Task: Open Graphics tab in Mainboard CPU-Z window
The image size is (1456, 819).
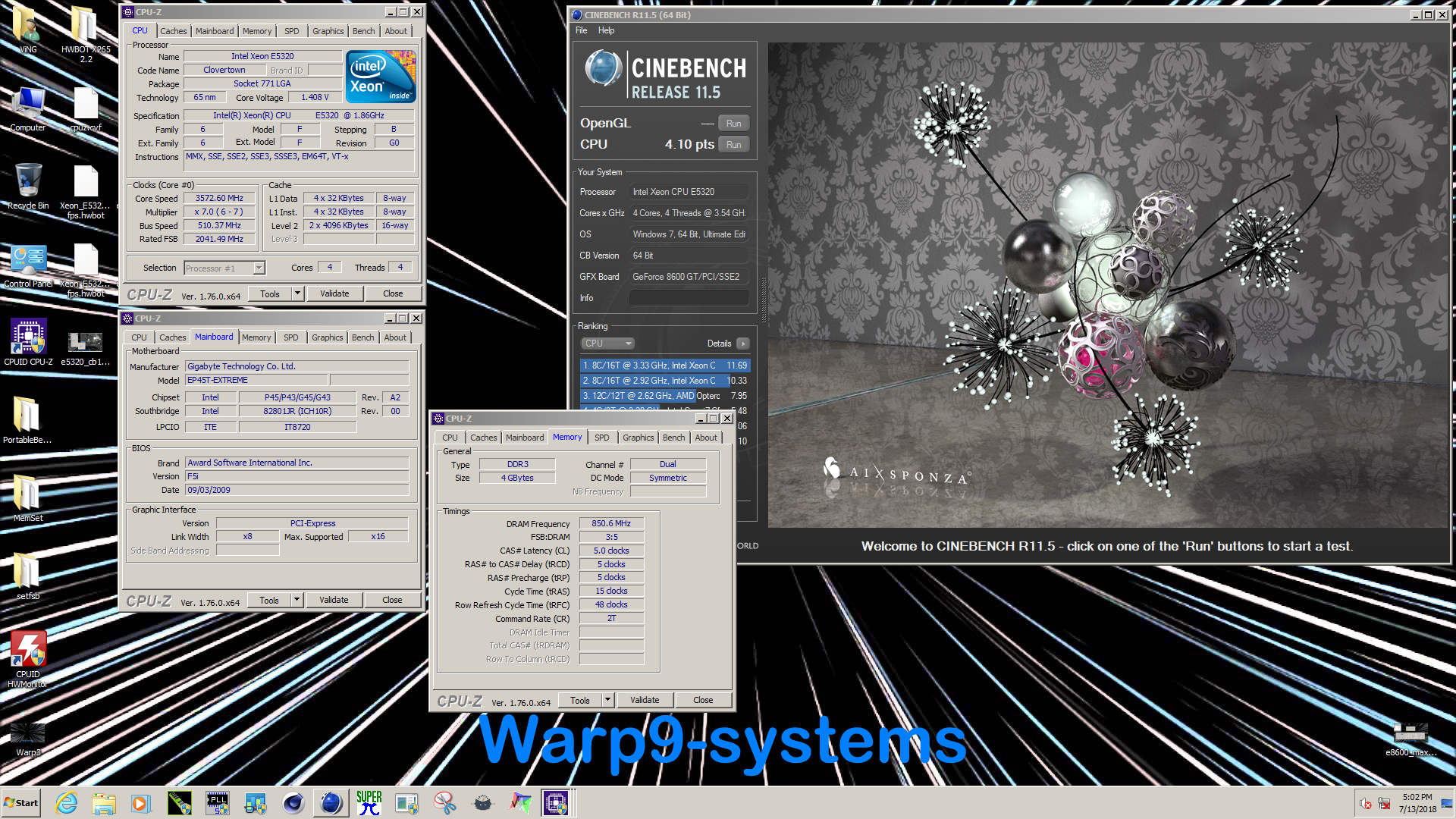Action: click(328, 337)
